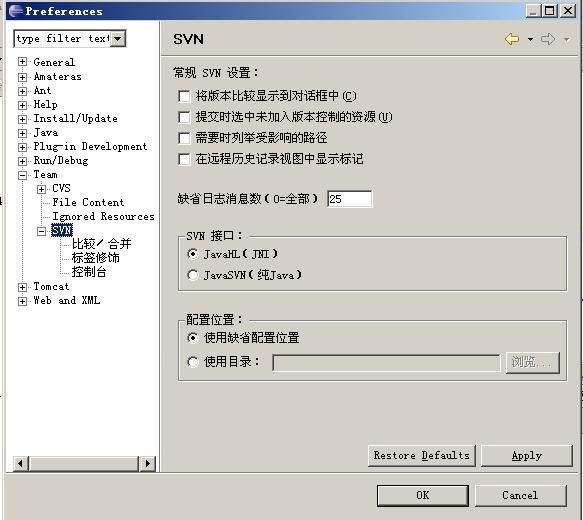
Task: Select 使用目录 radio button
Action: (193, 362)
